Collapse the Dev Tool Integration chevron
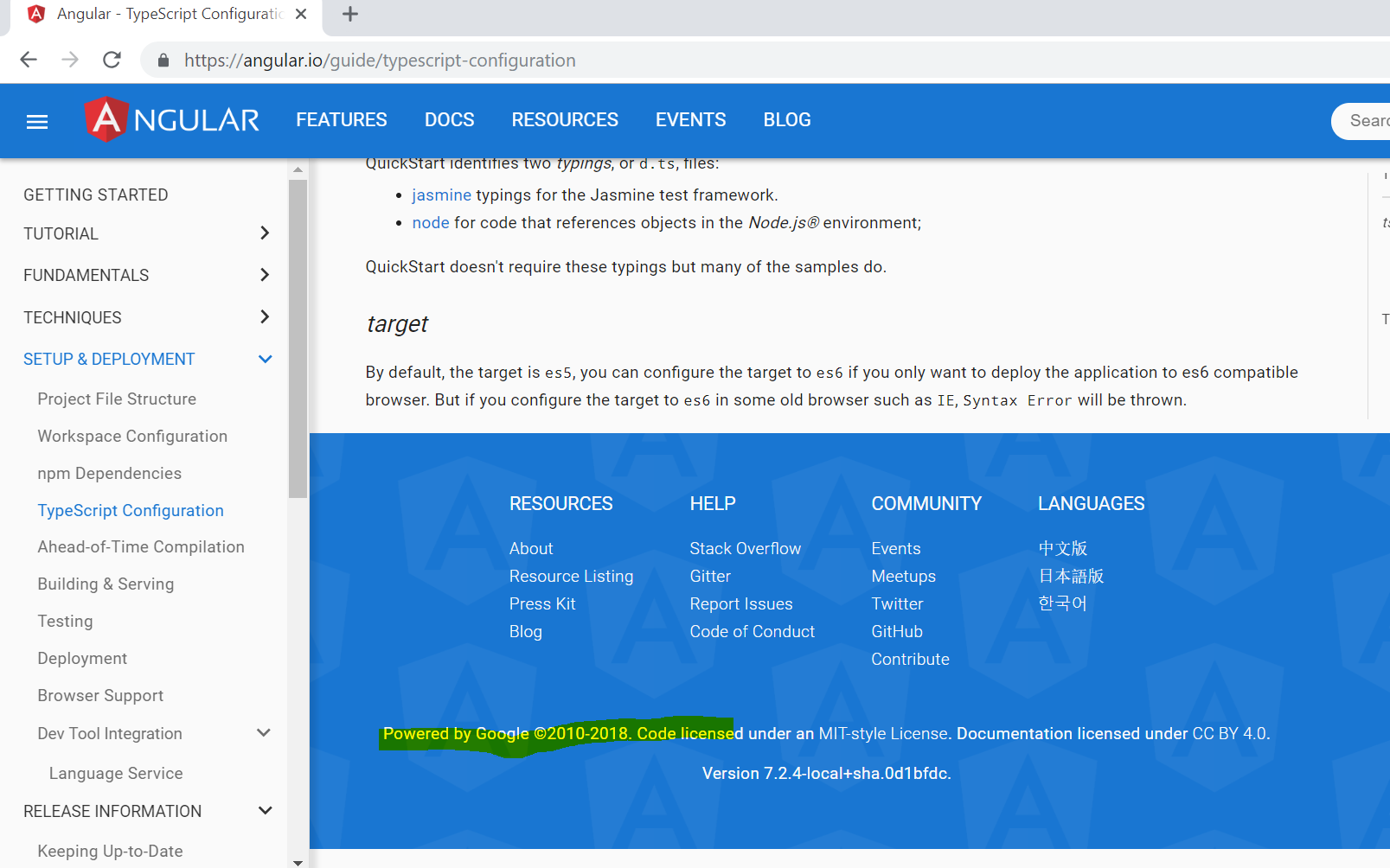Screen dimensions: 1390x868 click(x=265, y=733)
